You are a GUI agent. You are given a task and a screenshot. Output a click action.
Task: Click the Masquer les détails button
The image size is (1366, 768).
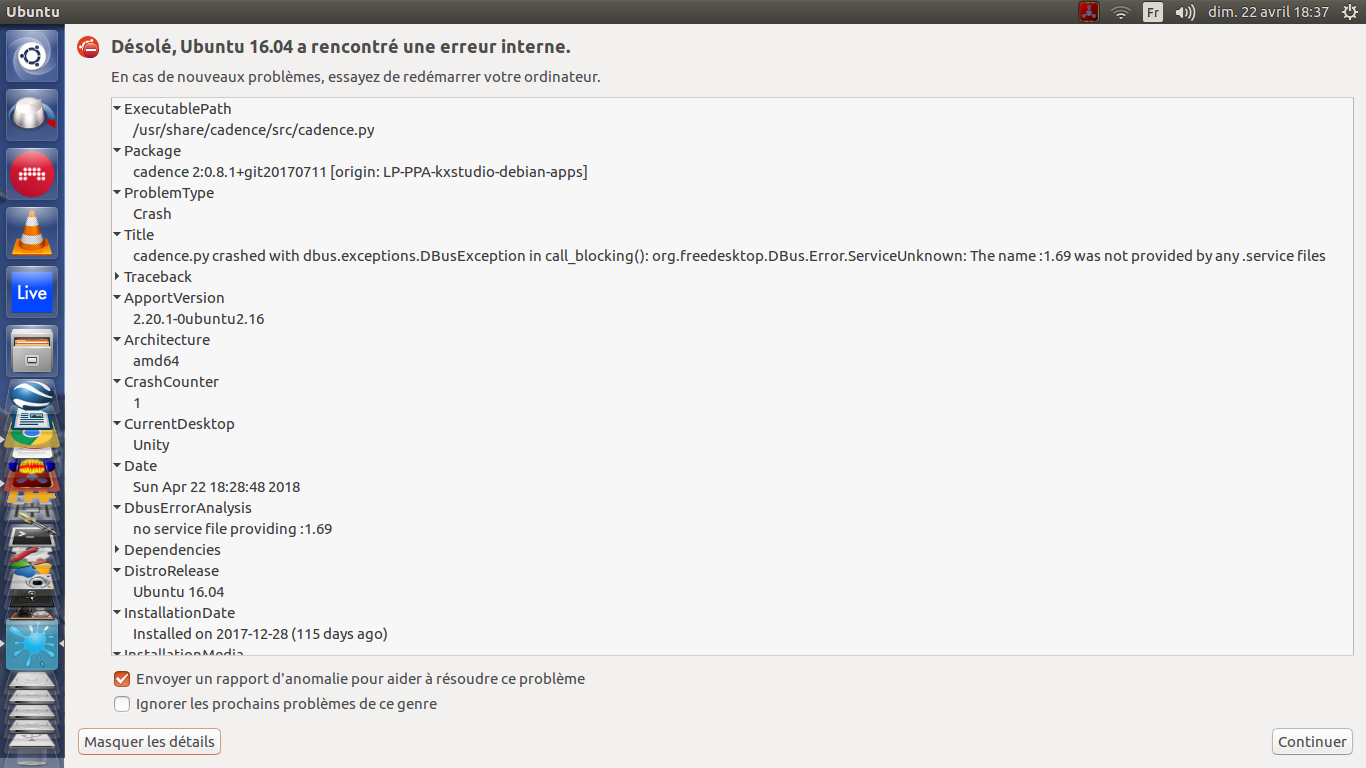149,742
